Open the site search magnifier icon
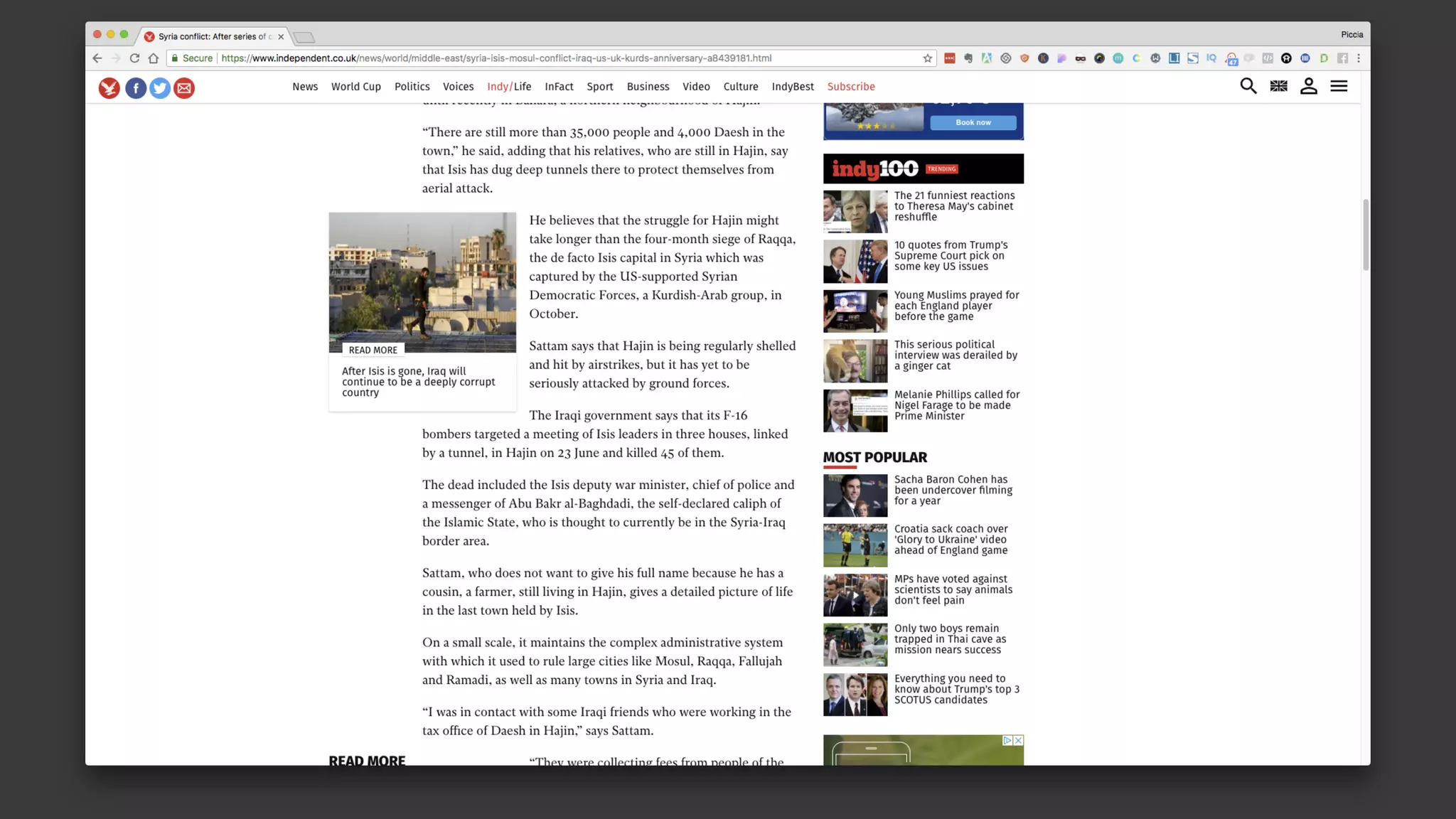Screen dimensions: 1456x819 [x=1248, y=86]
